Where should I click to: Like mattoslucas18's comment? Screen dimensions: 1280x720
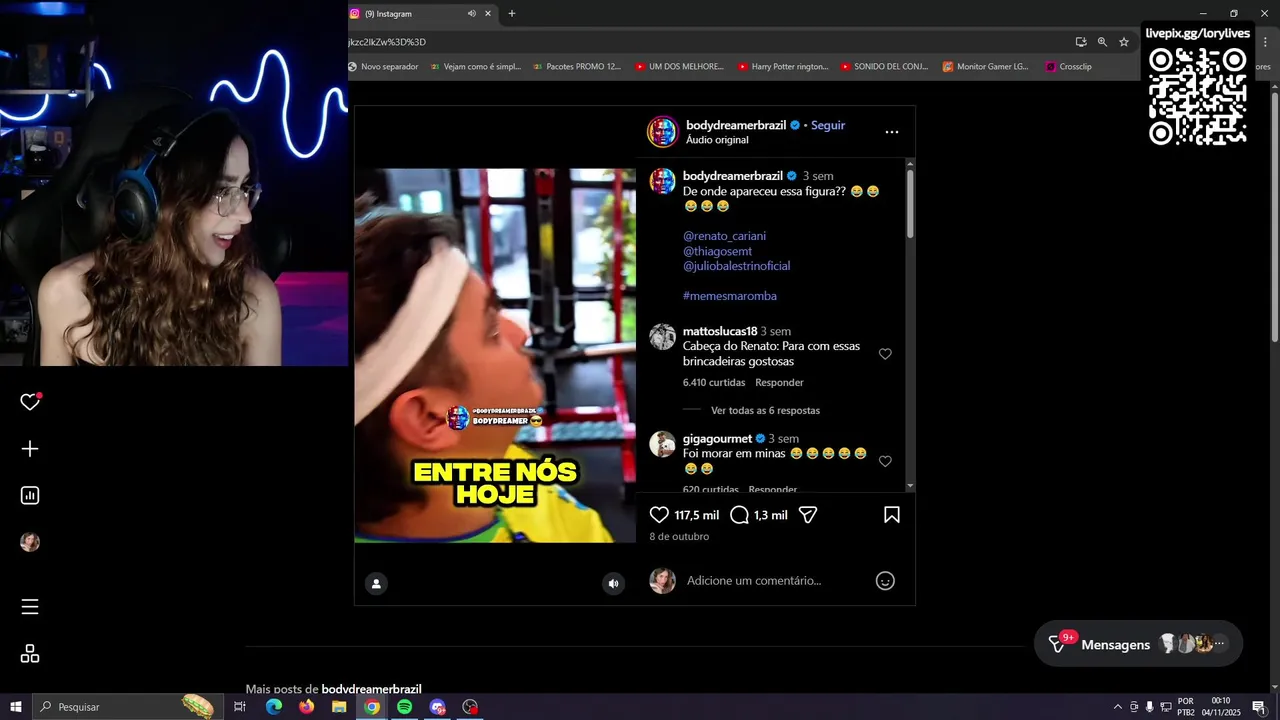point(885,354)
